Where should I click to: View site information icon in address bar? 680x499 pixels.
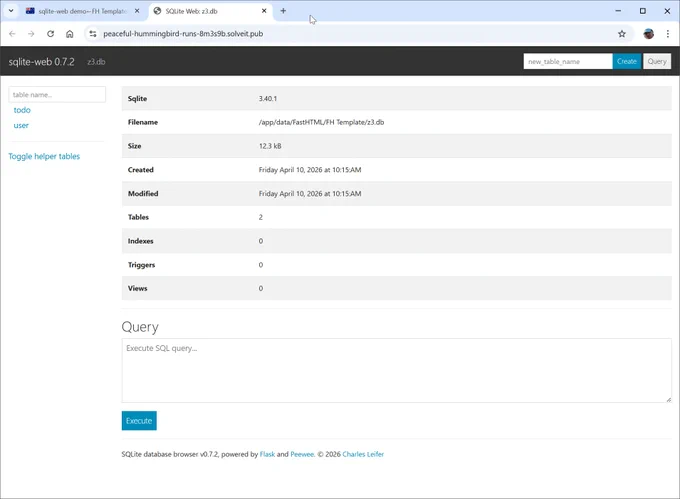point(92,34)
